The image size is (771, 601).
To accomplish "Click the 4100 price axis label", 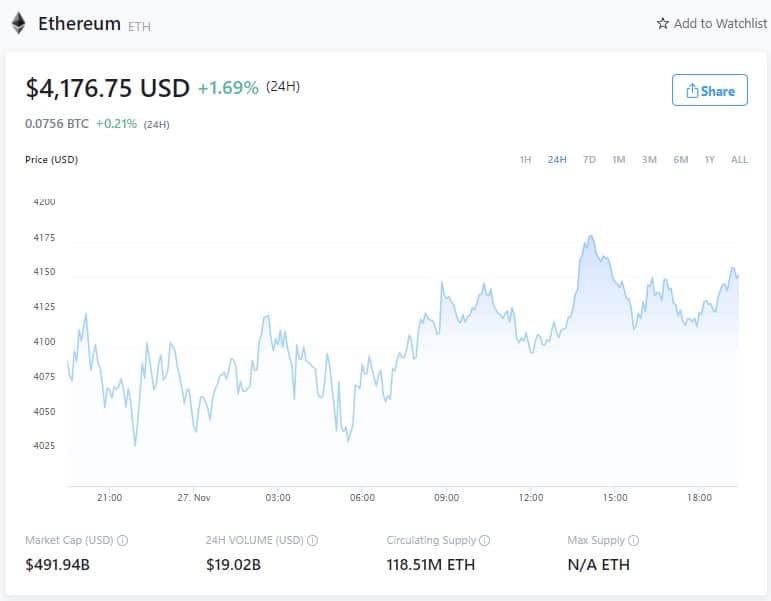I will pos(44,341).
